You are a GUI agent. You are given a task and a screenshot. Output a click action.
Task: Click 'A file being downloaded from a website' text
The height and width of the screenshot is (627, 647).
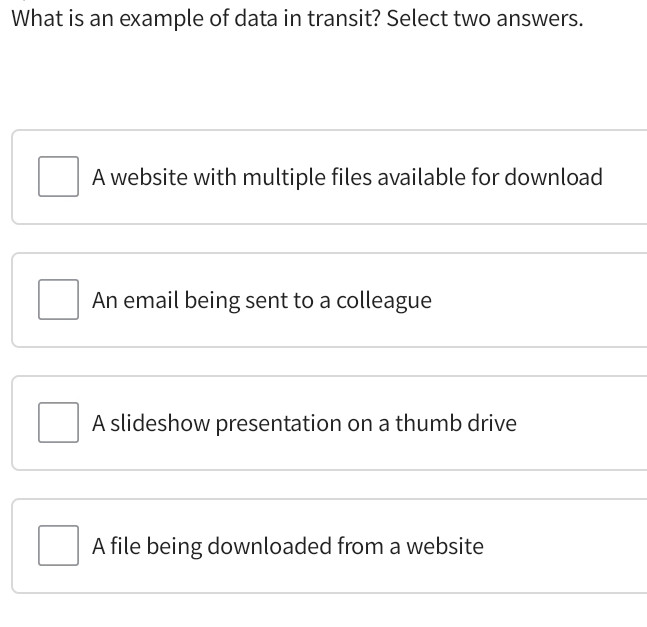click(x=287, y=547)
